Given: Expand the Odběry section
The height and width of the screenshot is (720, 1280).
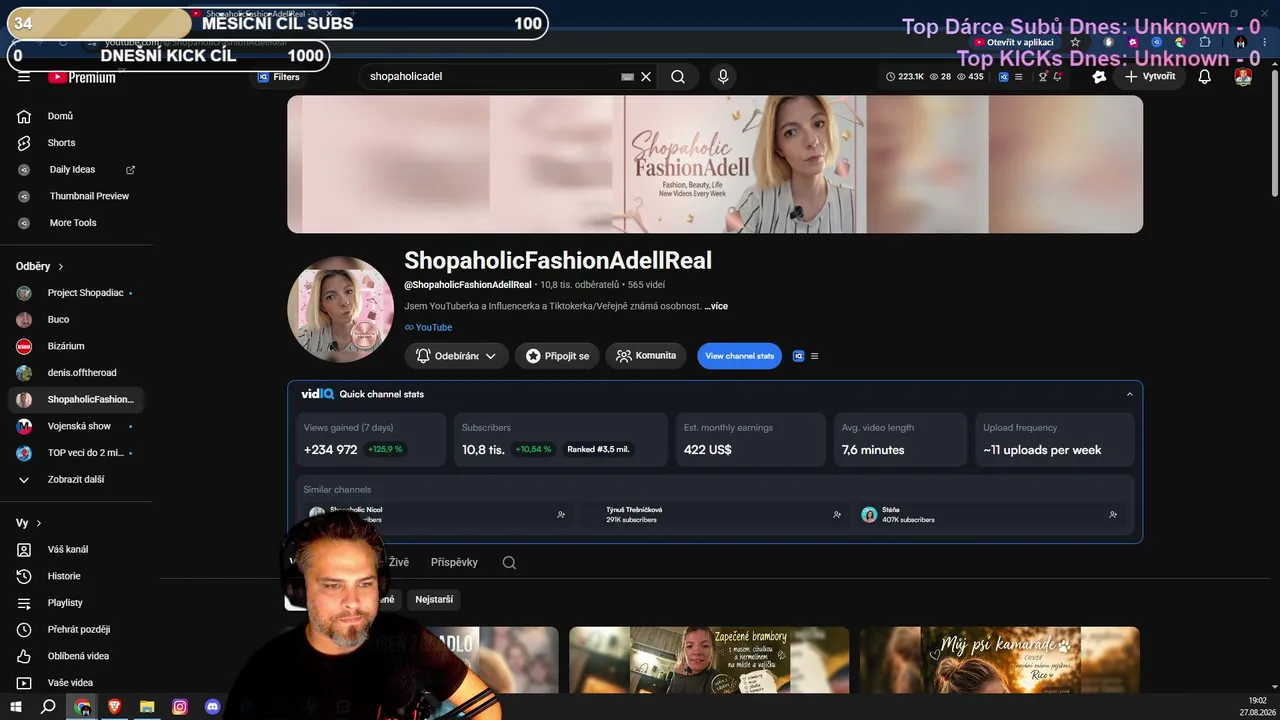Looking at the screenshot, I should [40, 267].
